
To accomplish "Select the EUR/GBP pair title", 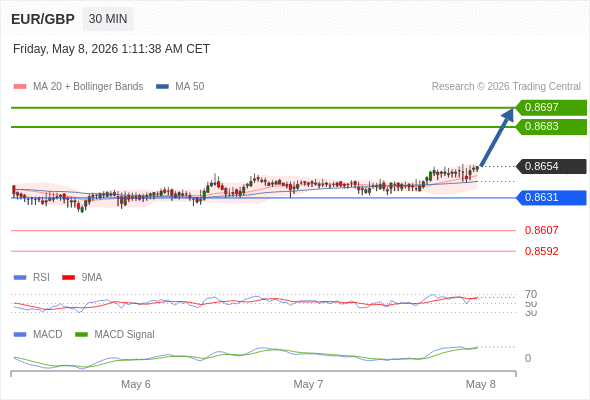I will point(43,19).
